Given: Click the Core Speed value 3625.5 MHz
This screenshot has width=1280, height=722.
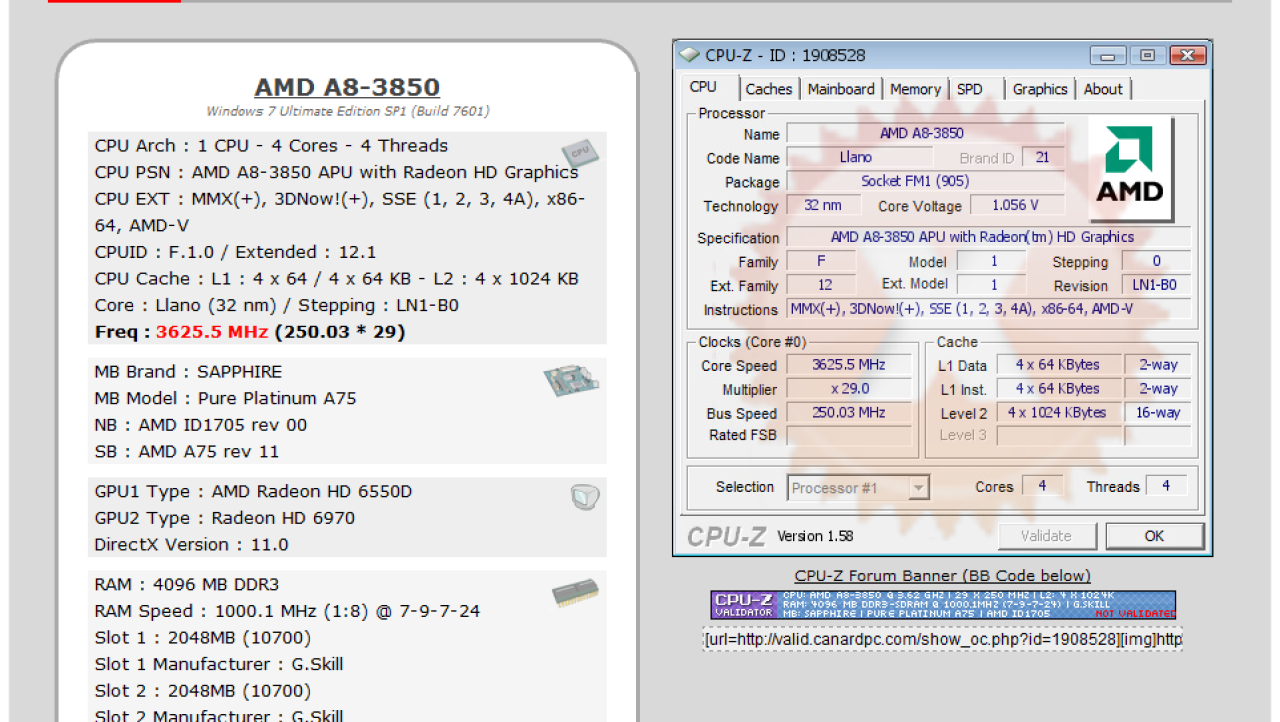Looking at the screenshot, I should point(849,365).
